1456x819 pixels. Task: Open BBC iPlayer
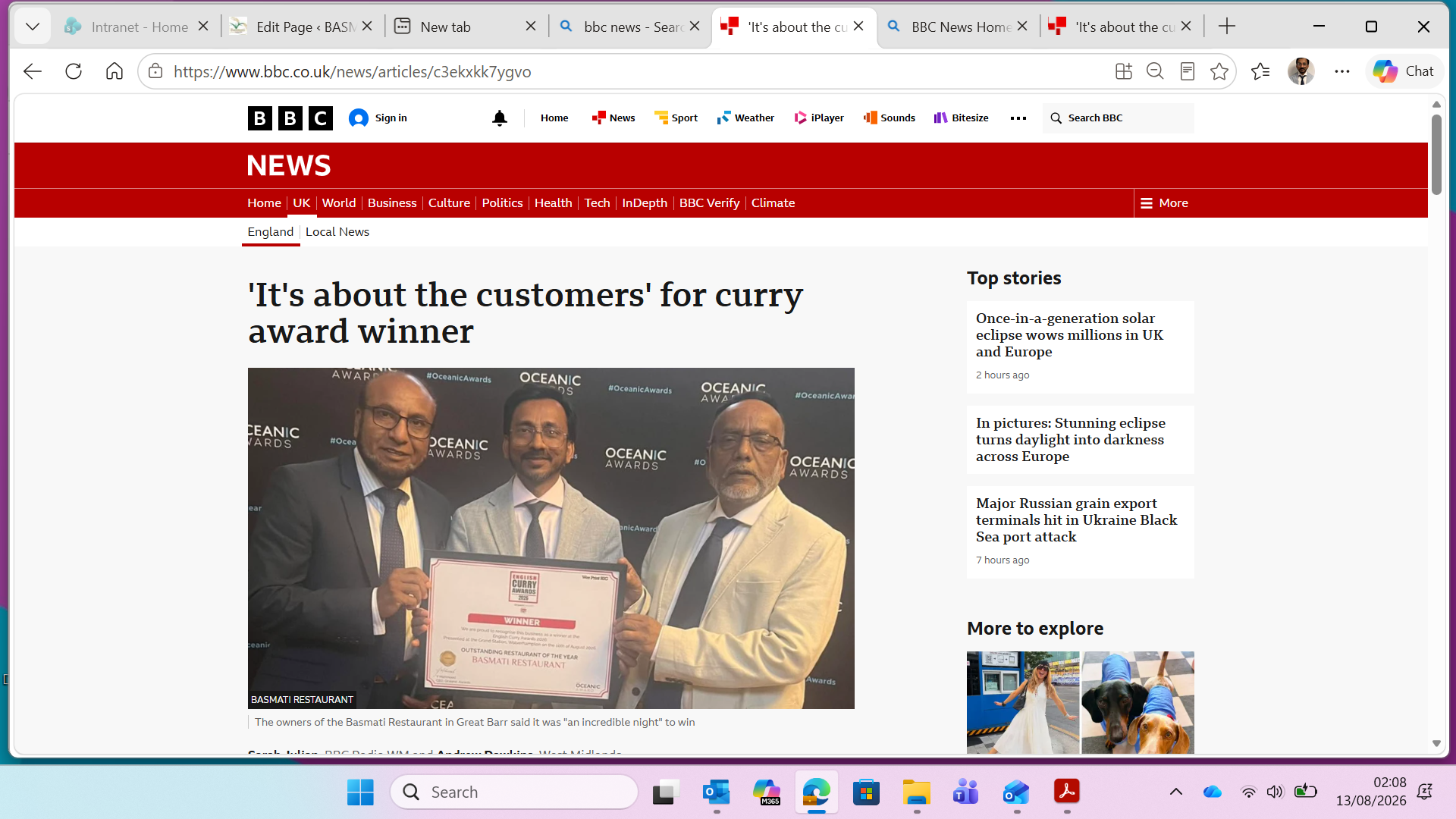[819, 118]
